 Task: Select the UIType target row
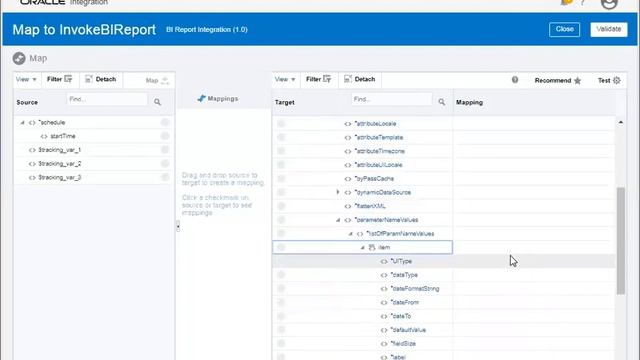coord(444,261)
